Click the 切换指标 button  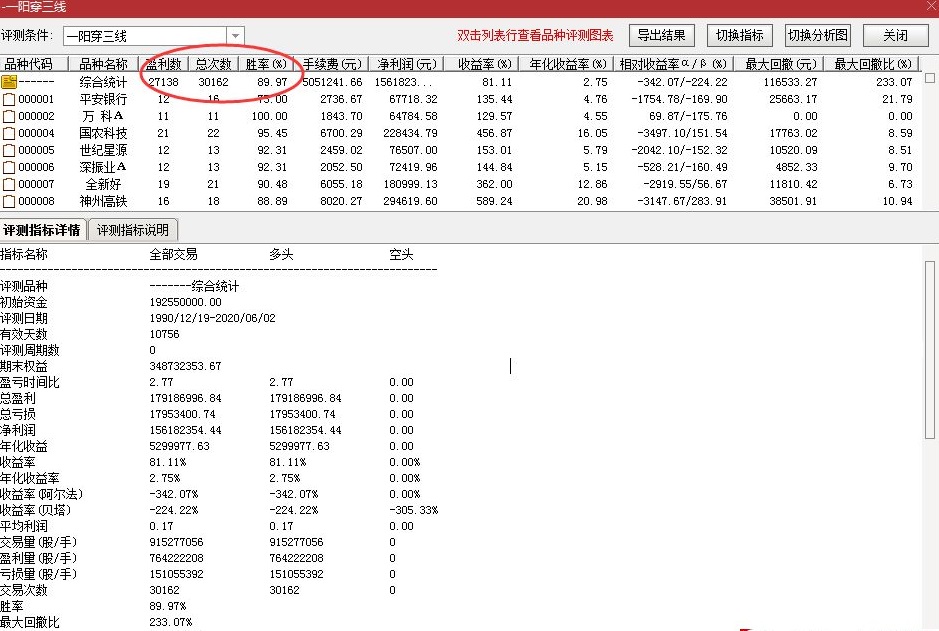[740, 35]
